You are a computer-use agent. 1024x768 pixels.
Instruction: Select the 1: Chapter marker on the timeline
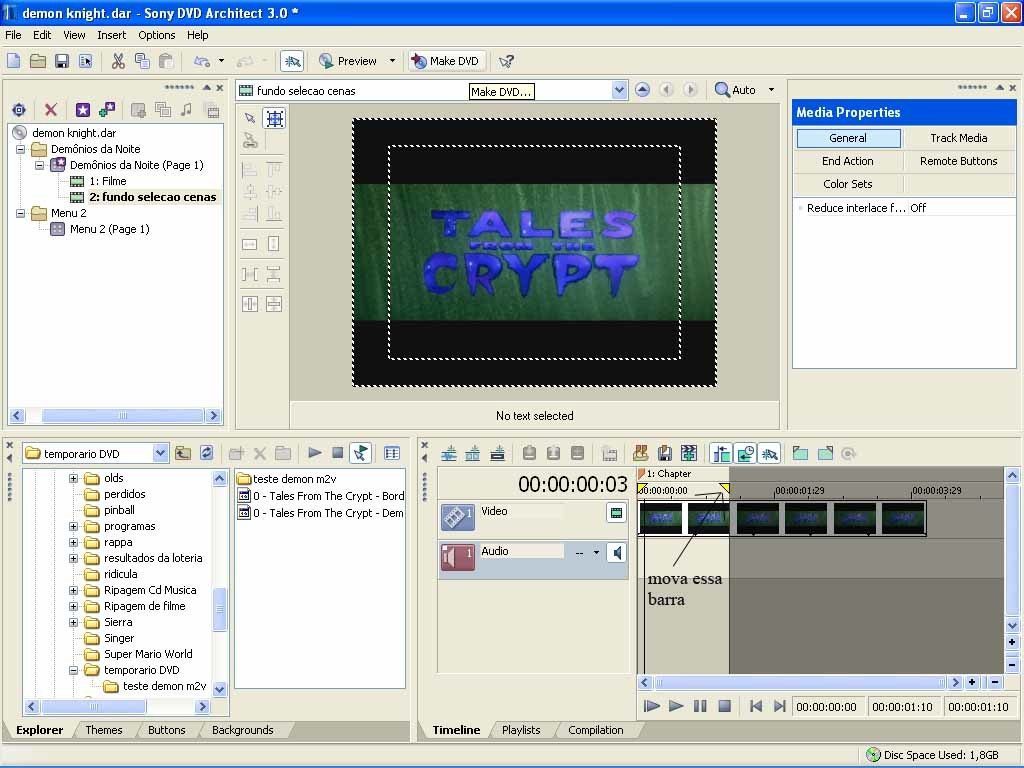pos(665,473)
